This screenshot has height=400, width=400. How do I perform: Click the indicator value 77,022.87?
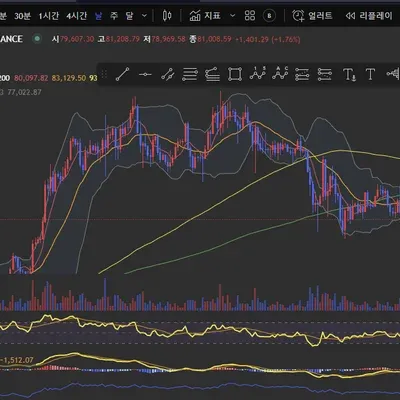tap(24, 92)
